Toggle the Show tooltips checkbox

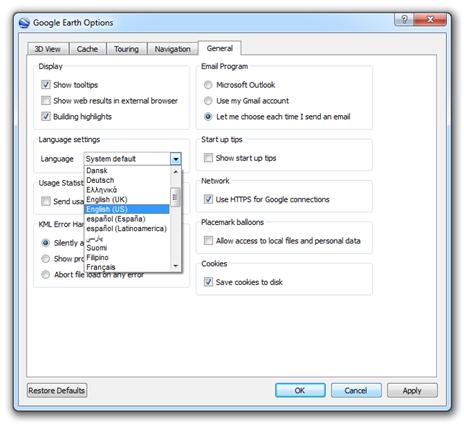46,84
